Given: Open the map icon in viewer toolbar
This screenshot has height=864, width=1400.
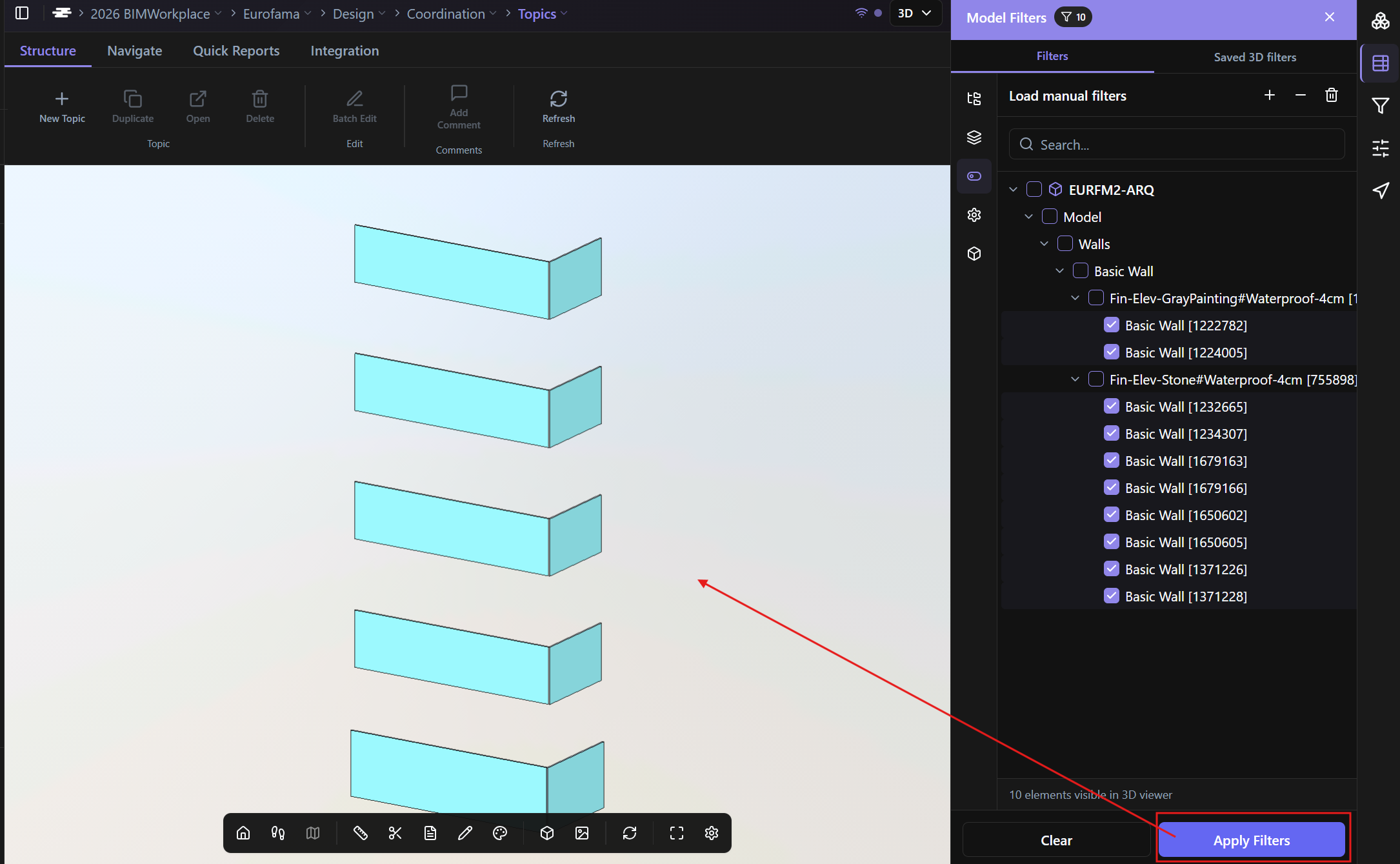Looking at the screenshot, I should point(313,833).
